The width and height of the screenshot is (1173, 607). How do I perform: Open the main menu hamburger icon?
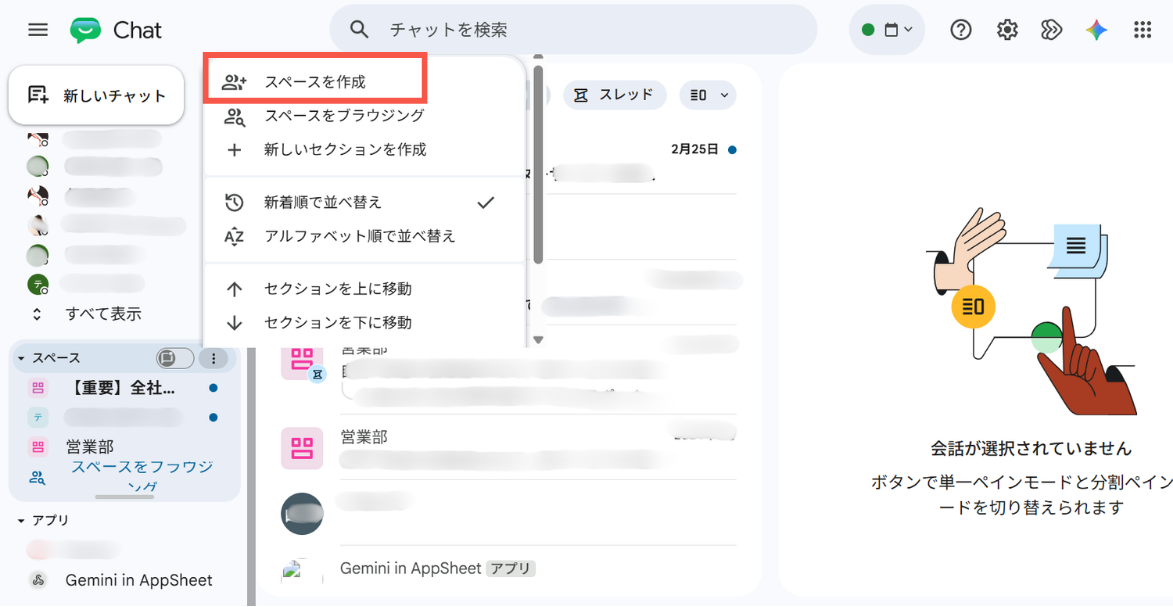click(37, 30)
